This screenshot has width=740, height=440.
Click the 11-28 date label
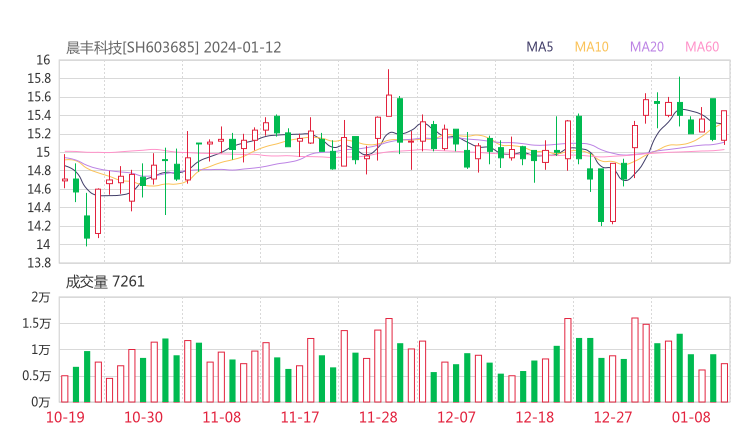(x=378, y=417)
